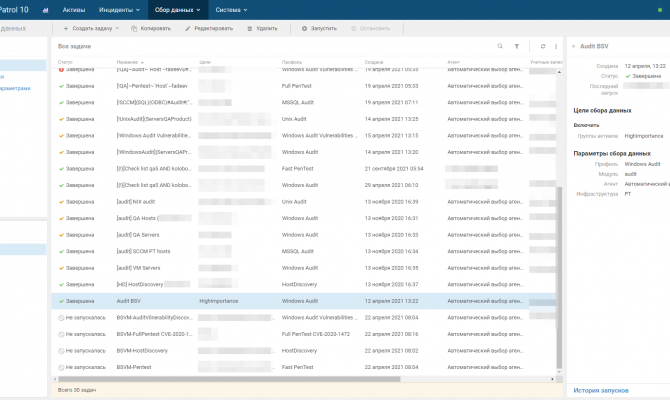Click the HighImportance target cell
This screenshot has width=670, height=400.
pos(218,301)
